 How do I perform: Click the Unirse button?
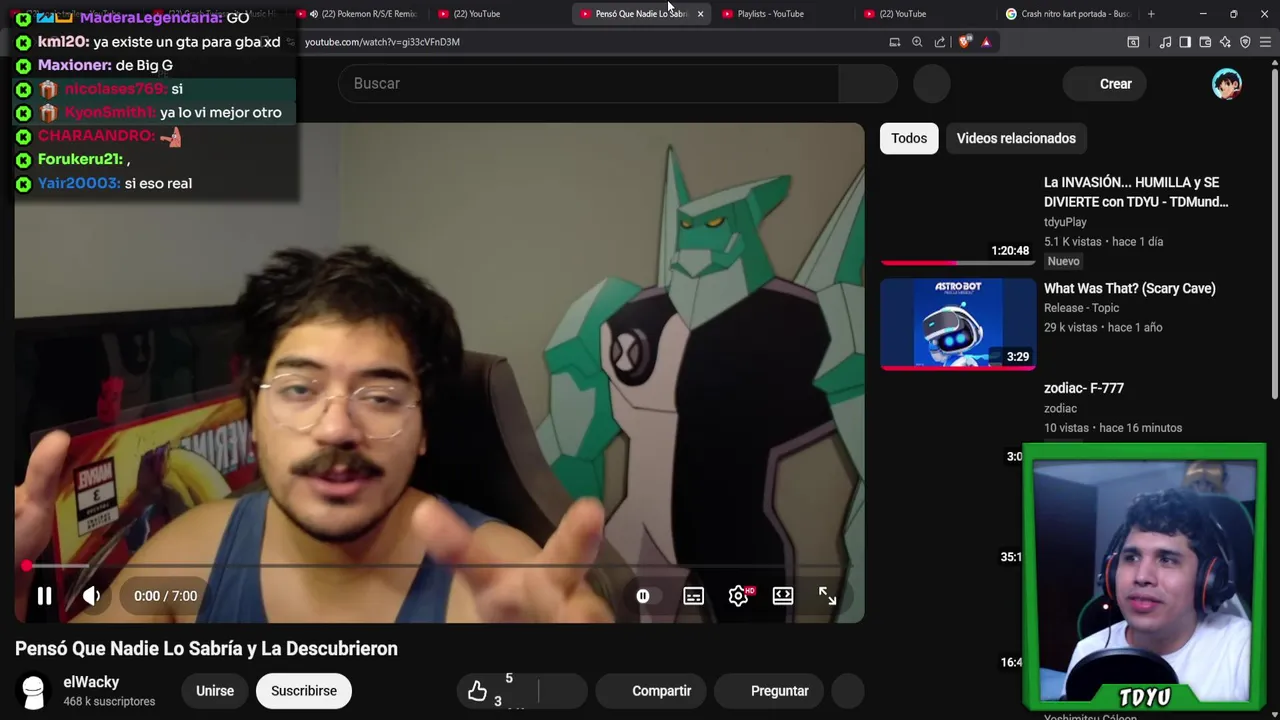coord(215,691)
